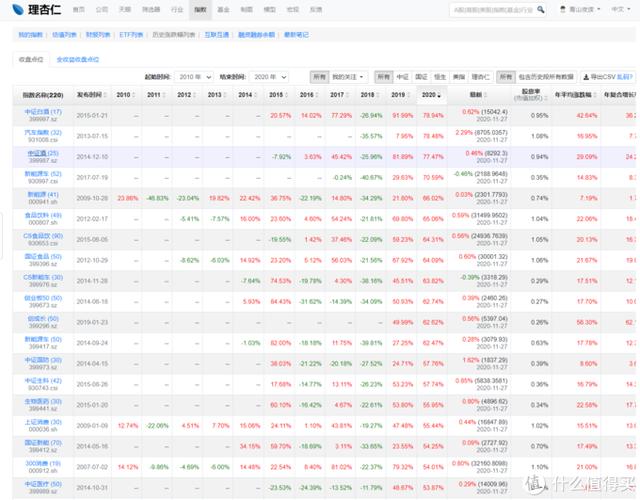The image size is (640, 500).
Task: Open the ETF列表 sub-navigation link
Action: click(131, 35)
